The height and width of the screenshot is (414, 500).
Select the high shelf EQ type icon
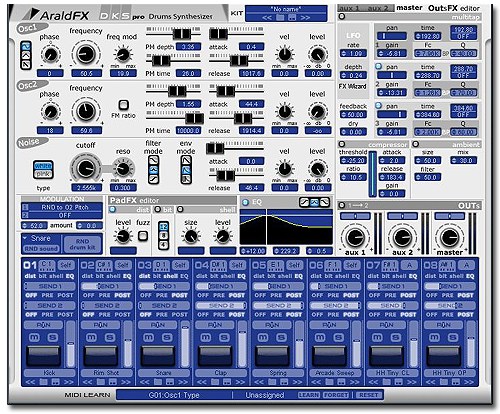coord(325,202)
